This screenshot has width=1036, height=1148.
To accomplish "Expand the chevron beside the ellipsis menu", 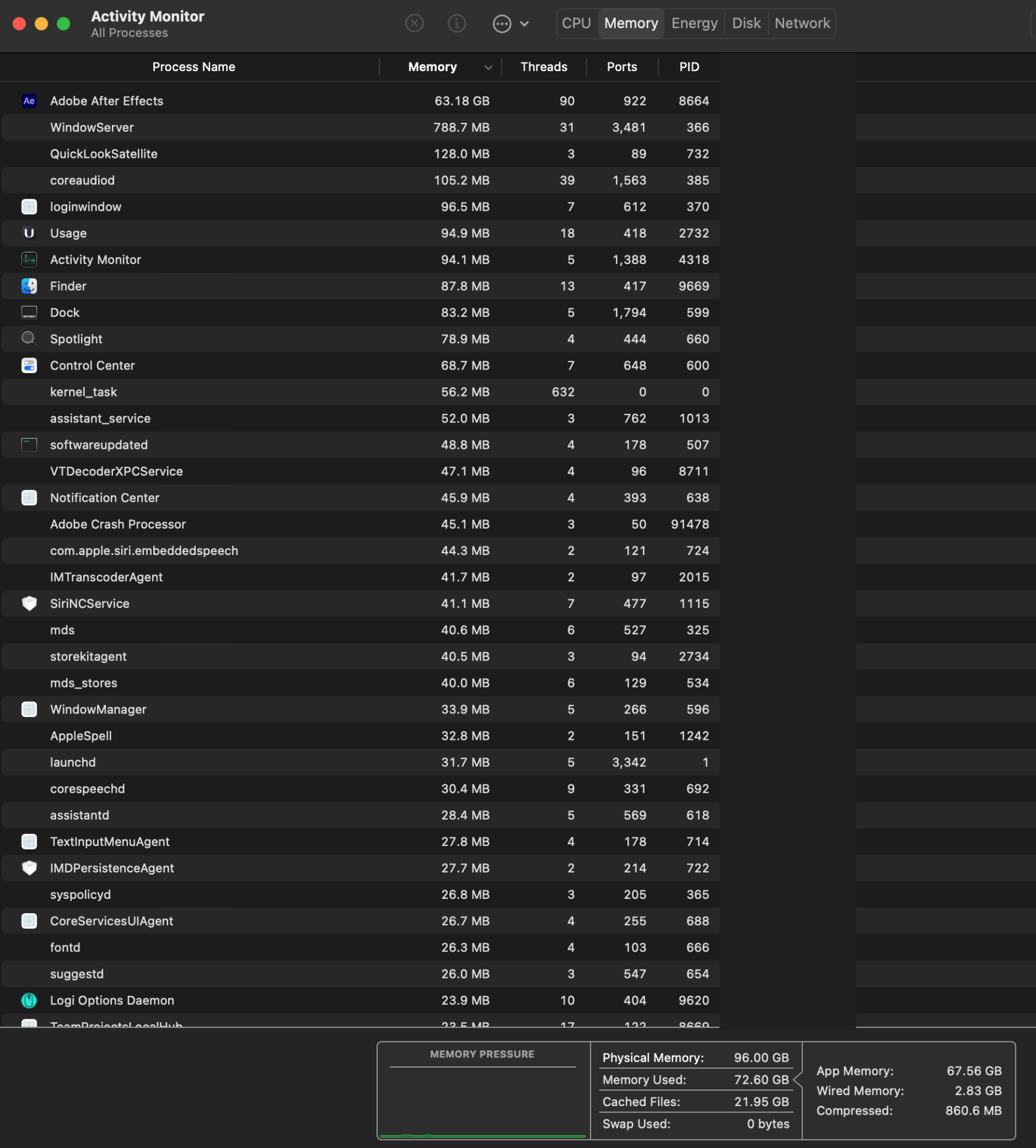I will [524, 24].
